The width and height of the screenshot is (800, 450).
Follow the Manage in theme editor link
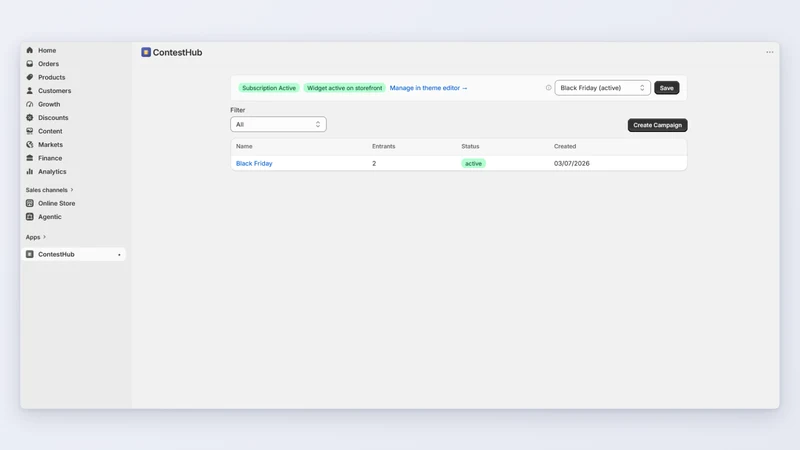[428, 88]
